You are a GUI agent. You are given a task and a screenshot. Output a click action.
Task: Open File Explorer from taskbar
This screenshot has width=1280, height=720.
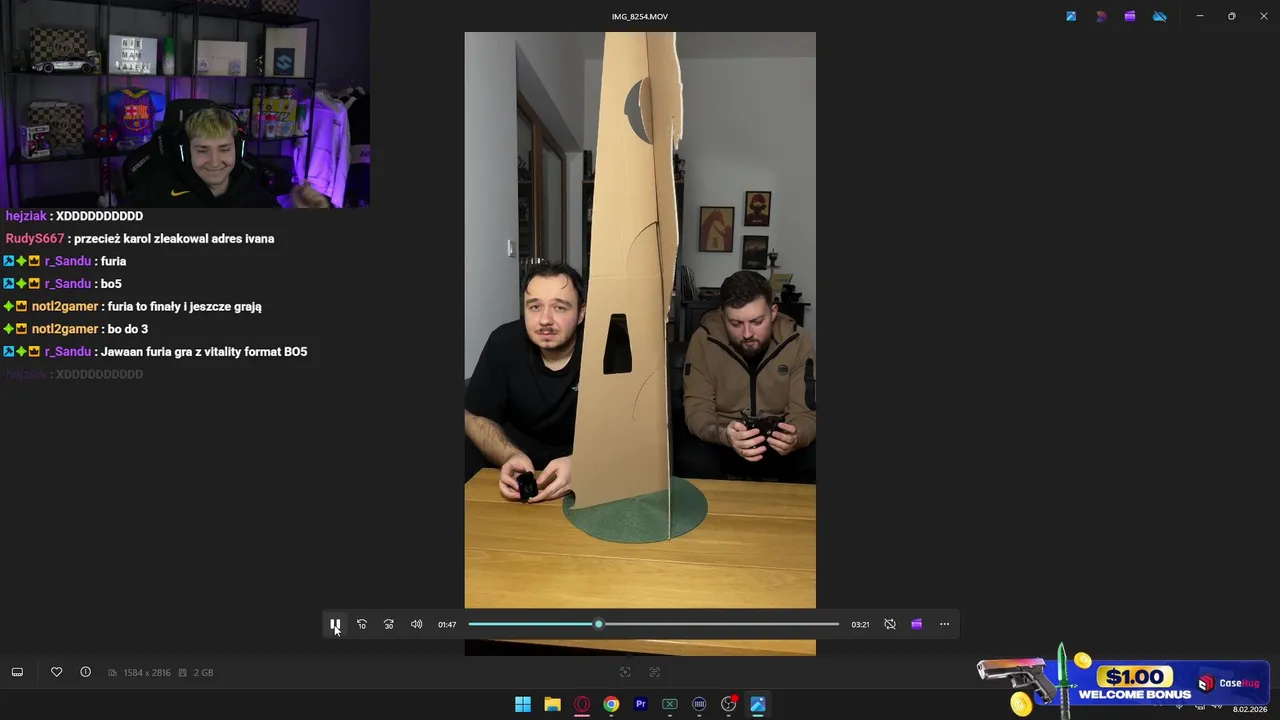(552, 704)
